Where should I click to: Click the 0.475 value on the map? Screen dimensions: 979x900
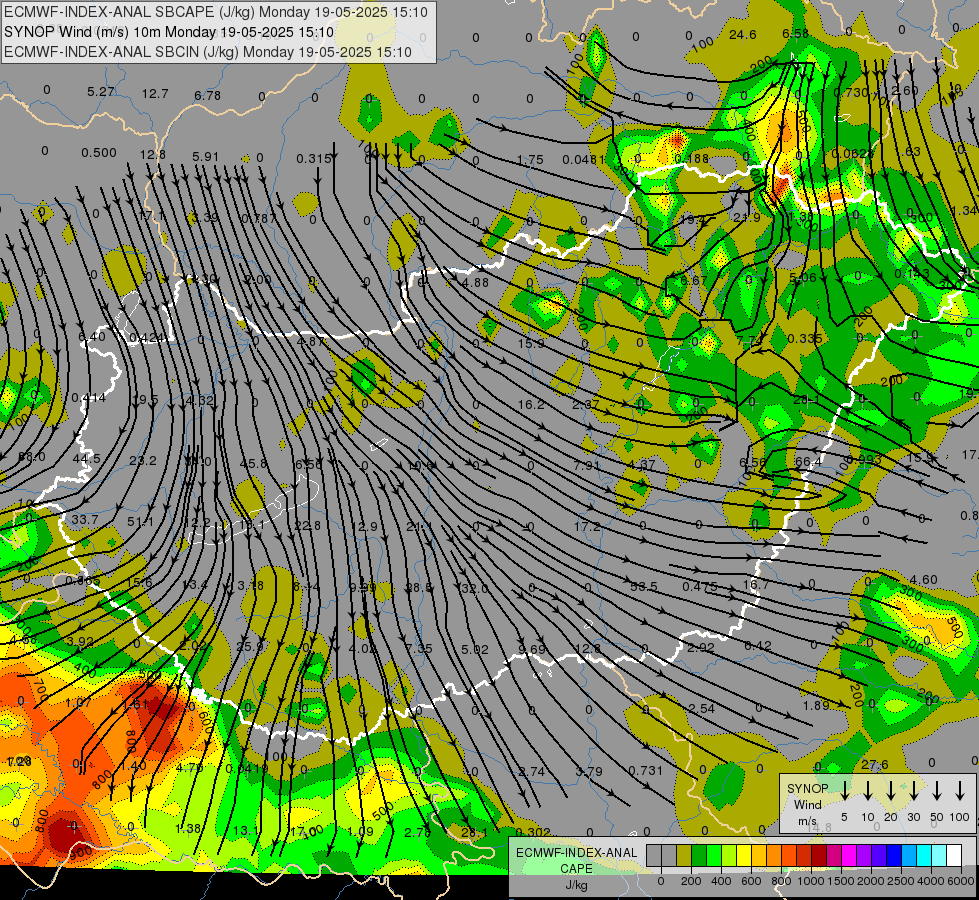click(700, 586)
